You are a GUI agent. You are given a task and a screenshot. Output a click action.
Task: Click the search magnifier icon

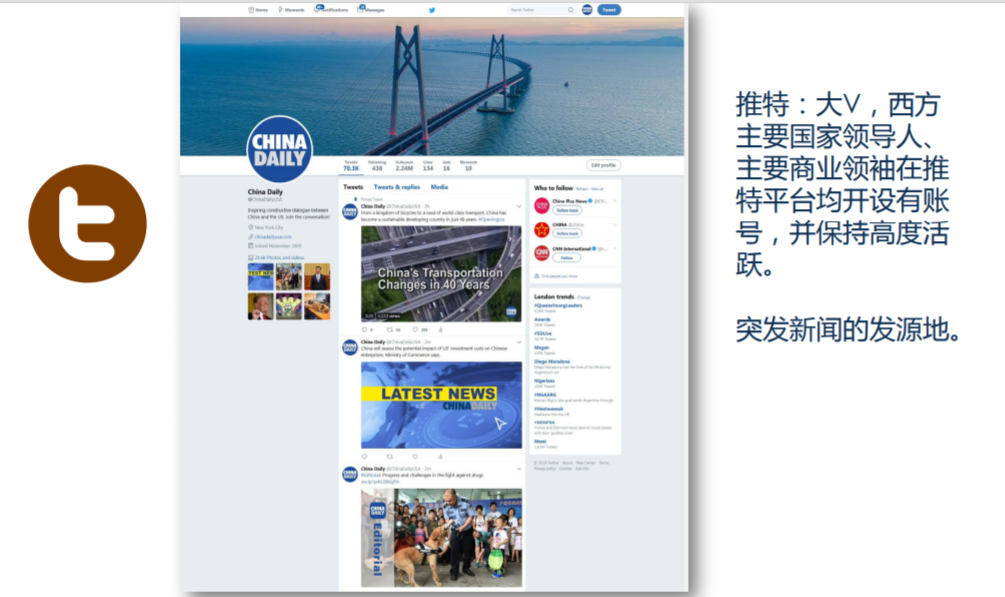point(570,10)
